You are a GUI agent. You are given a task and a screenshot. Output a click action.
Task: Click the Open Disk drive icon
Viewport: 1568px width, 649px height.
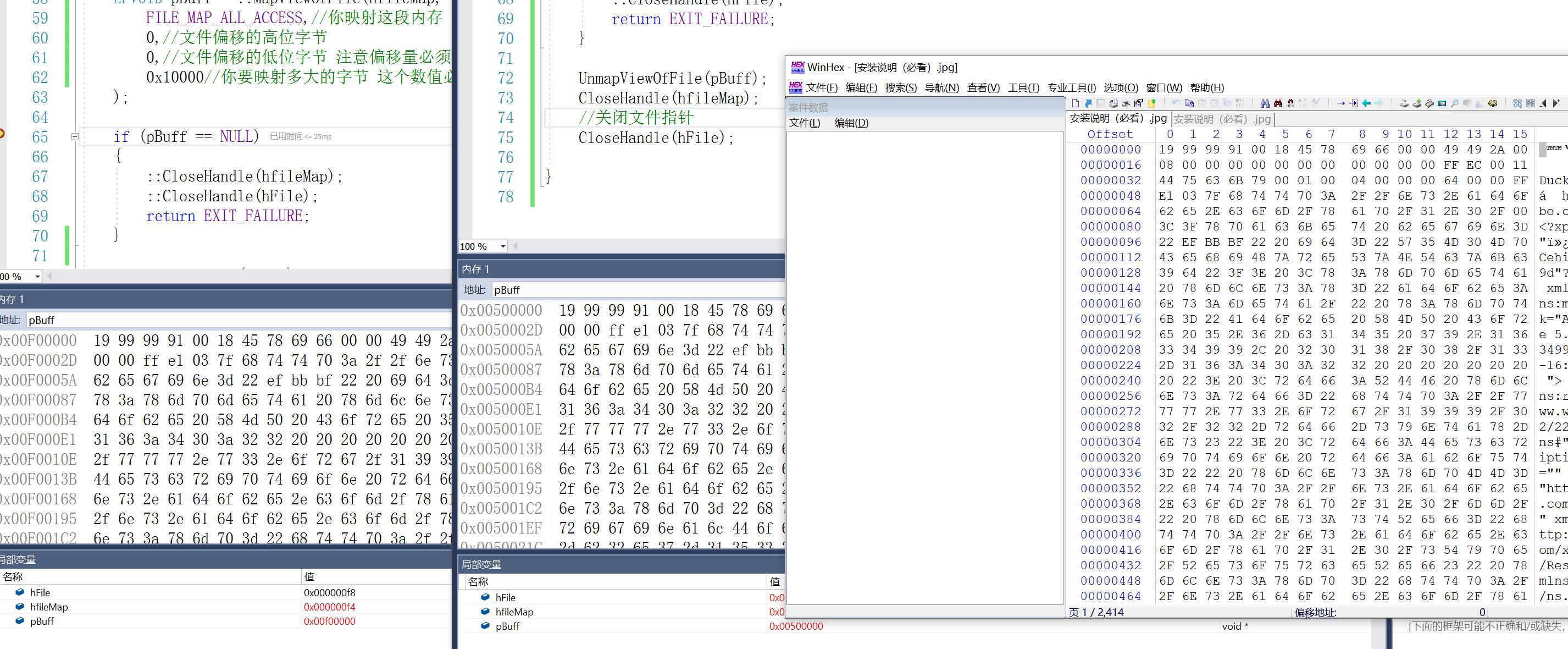pyautogui.click(x=1404, y=103)
